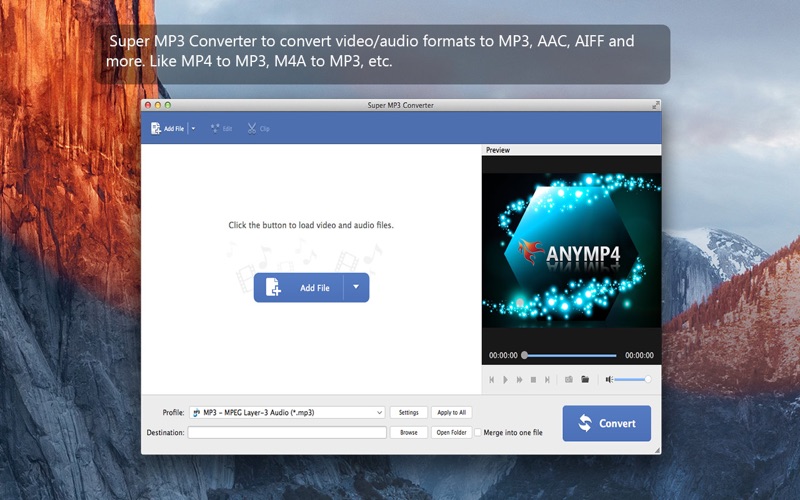Enable Merge into one file checkbox
This screenshot has height=500, width=800.
tap(478, 433)
